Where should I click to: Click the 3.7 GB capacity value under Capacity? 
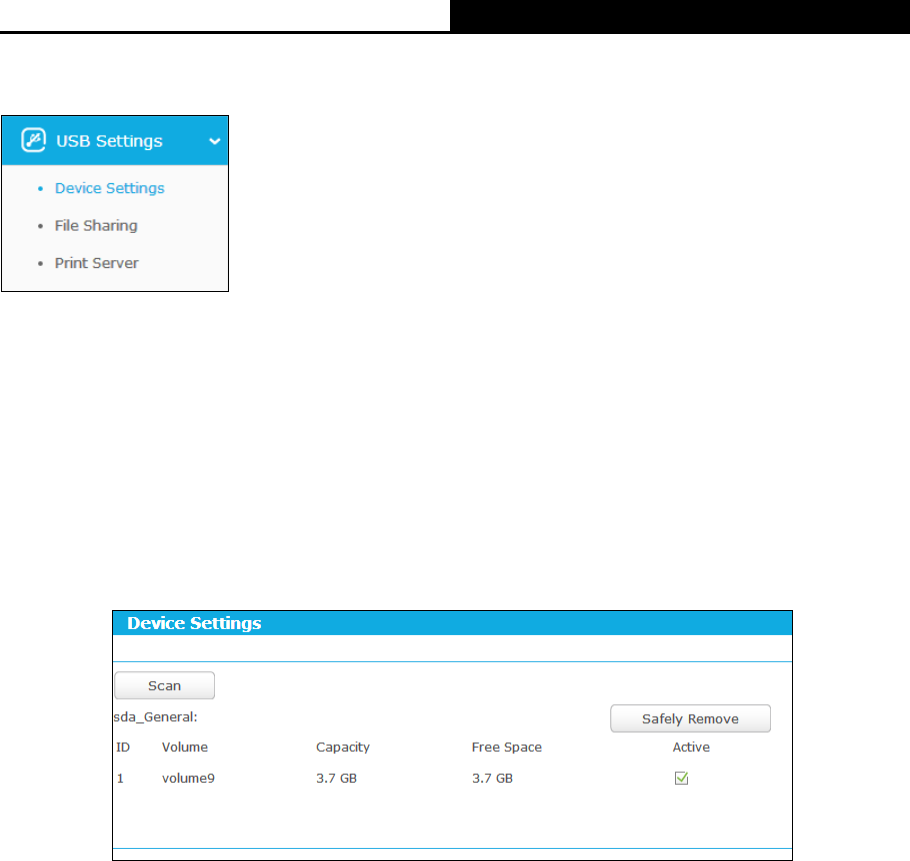tap(337, 779)
